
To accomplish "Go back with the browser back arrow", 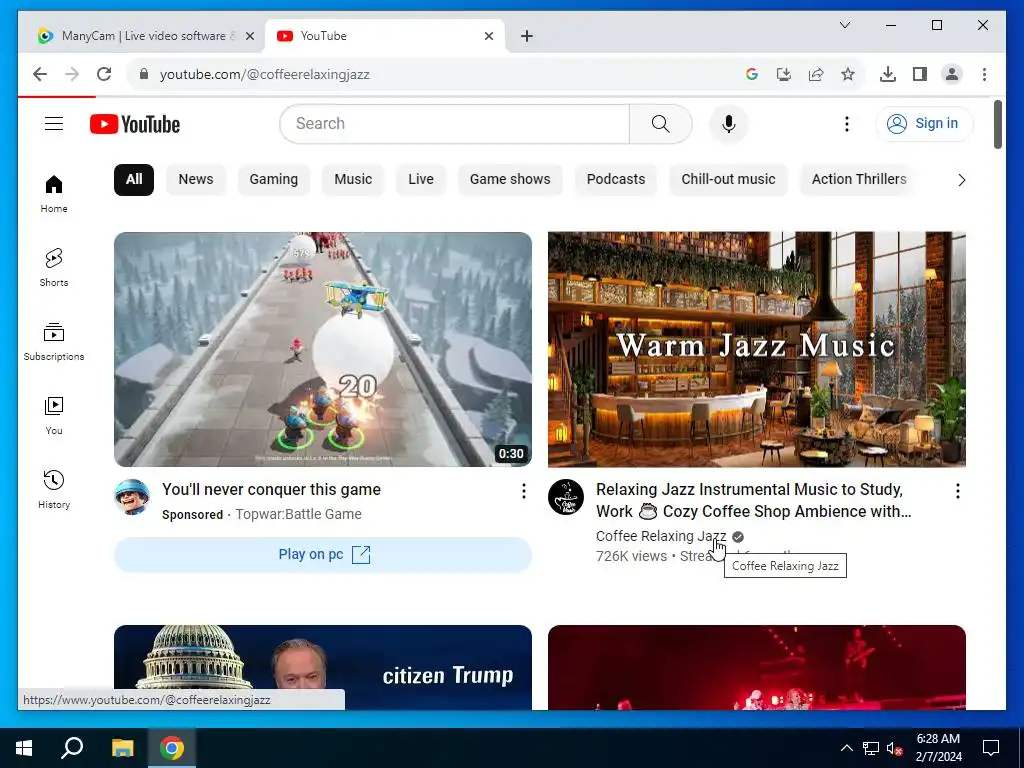I will pos(40,74).
